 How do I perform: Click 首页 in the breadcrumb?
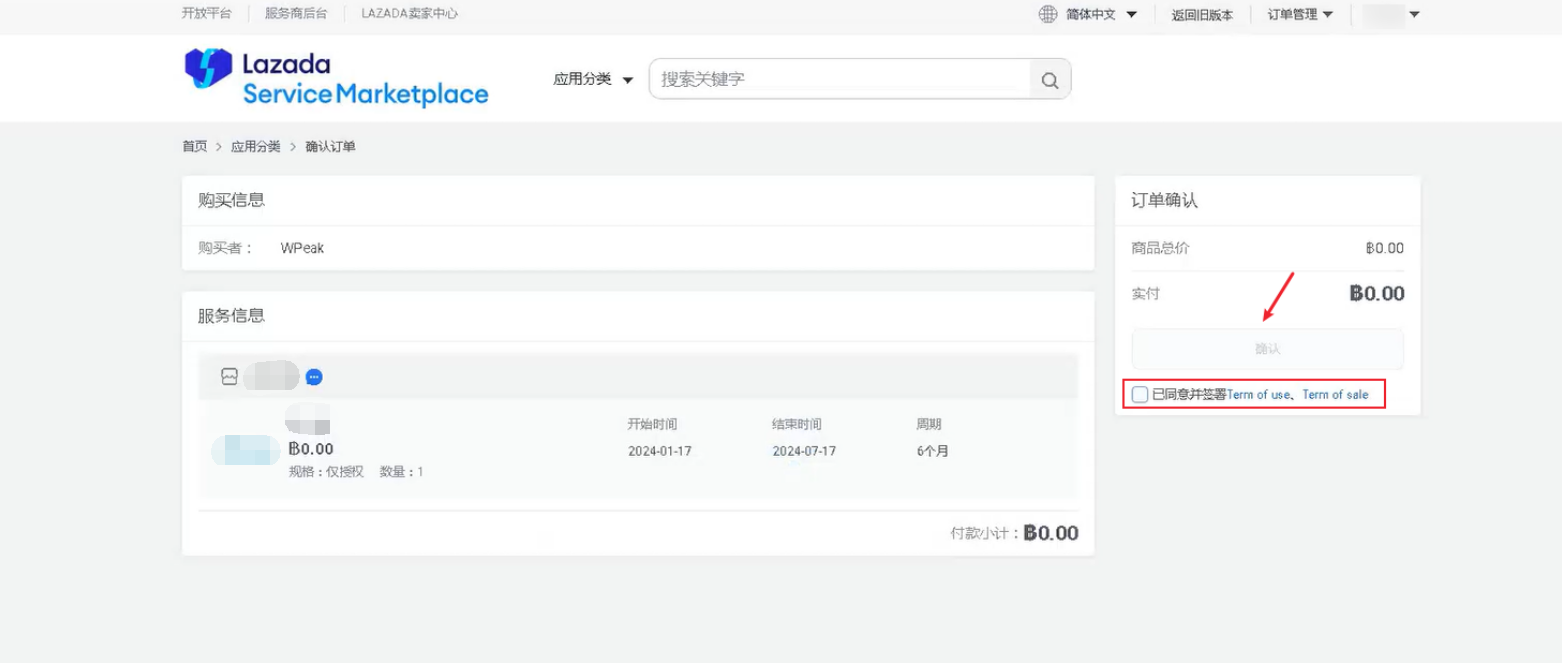click(x=194, y=147)
